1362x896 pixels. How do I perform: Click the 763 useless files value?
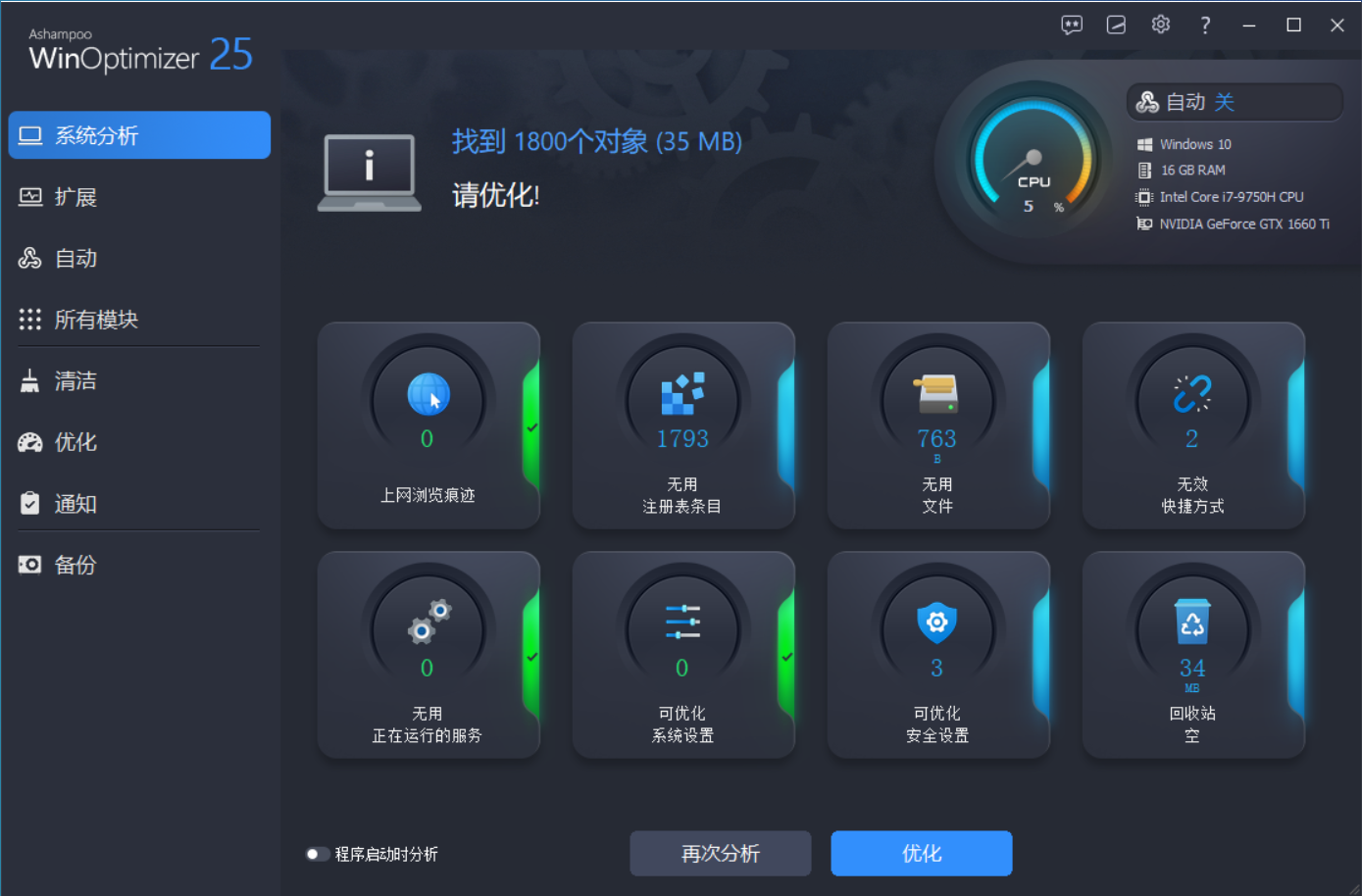coord(936,438)
